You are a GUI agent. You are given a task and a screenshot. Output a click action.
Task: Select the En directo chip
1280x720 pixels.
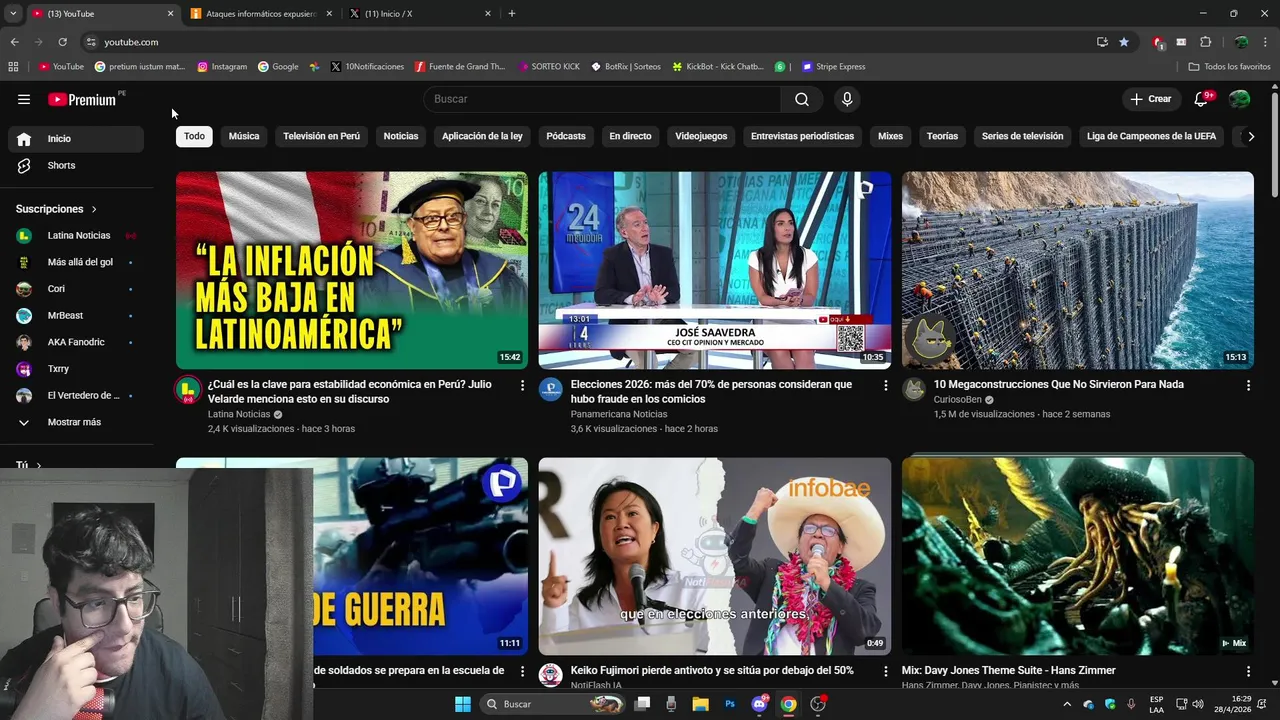click(630, 136)
